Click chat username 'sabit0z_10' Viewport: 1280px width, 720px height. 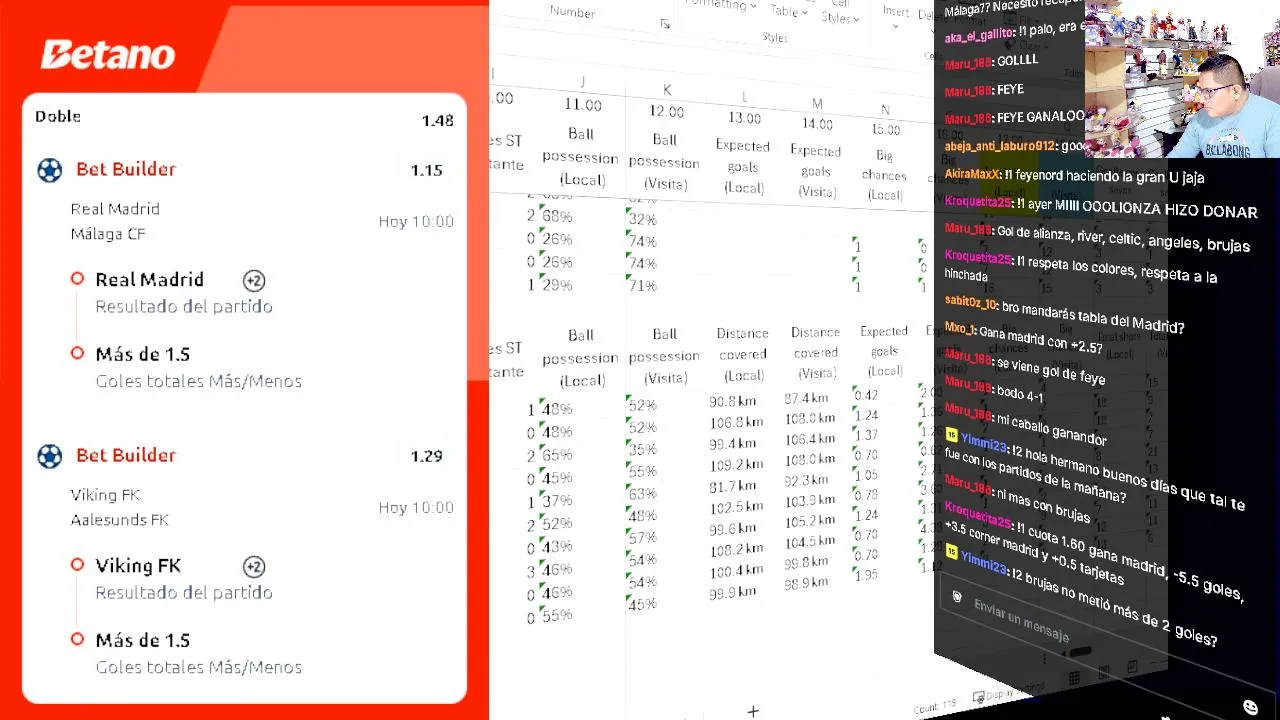pos(971,304)
